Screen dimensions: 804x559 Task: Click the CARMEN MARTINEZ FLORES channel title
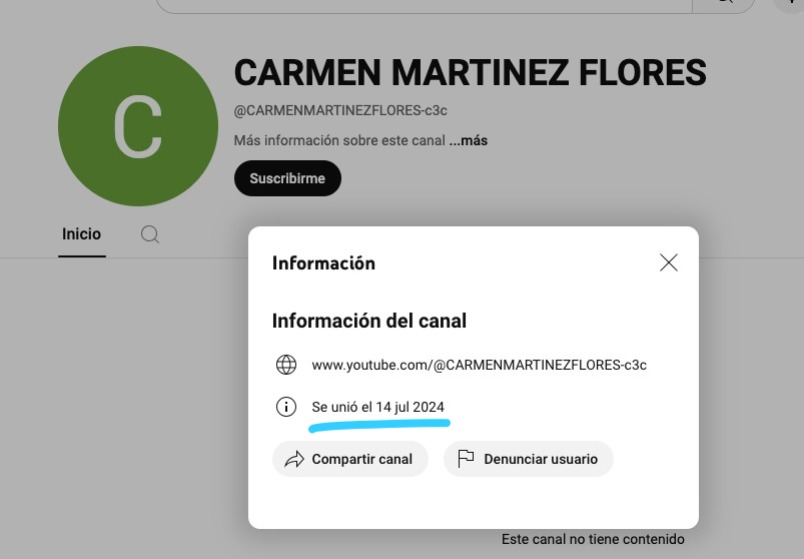point(470,73)
